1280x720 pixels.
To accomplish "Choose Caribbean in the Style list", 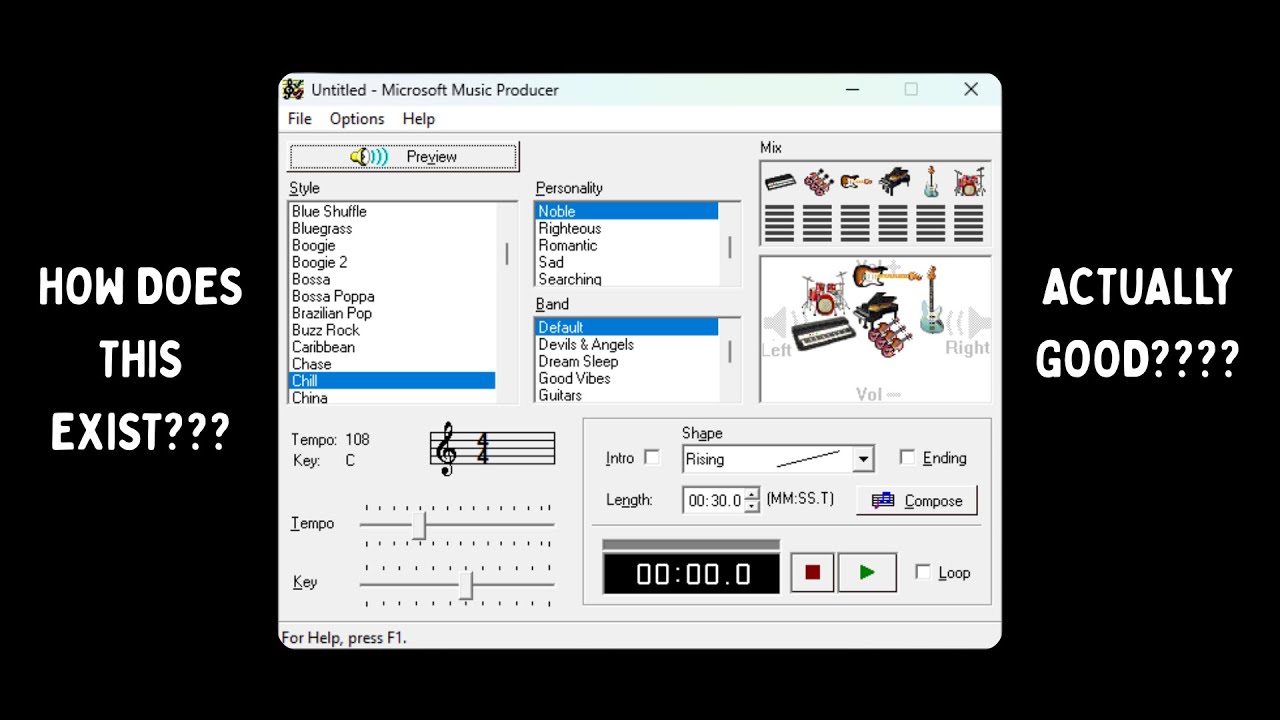I will (x=392, y=347).
